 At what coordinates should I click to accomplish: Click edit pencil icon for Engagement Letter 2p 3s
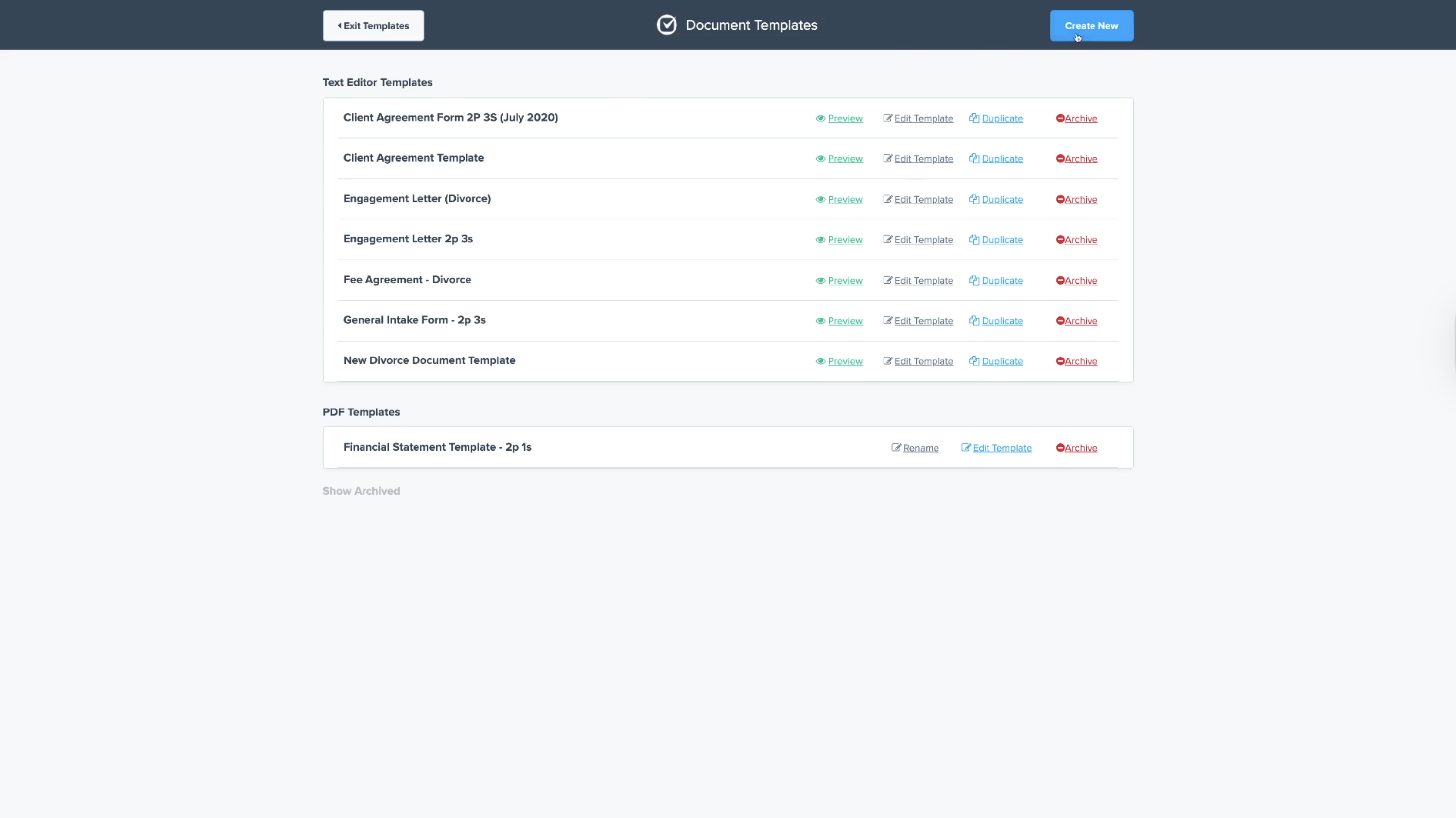click(x=887, y=240)
